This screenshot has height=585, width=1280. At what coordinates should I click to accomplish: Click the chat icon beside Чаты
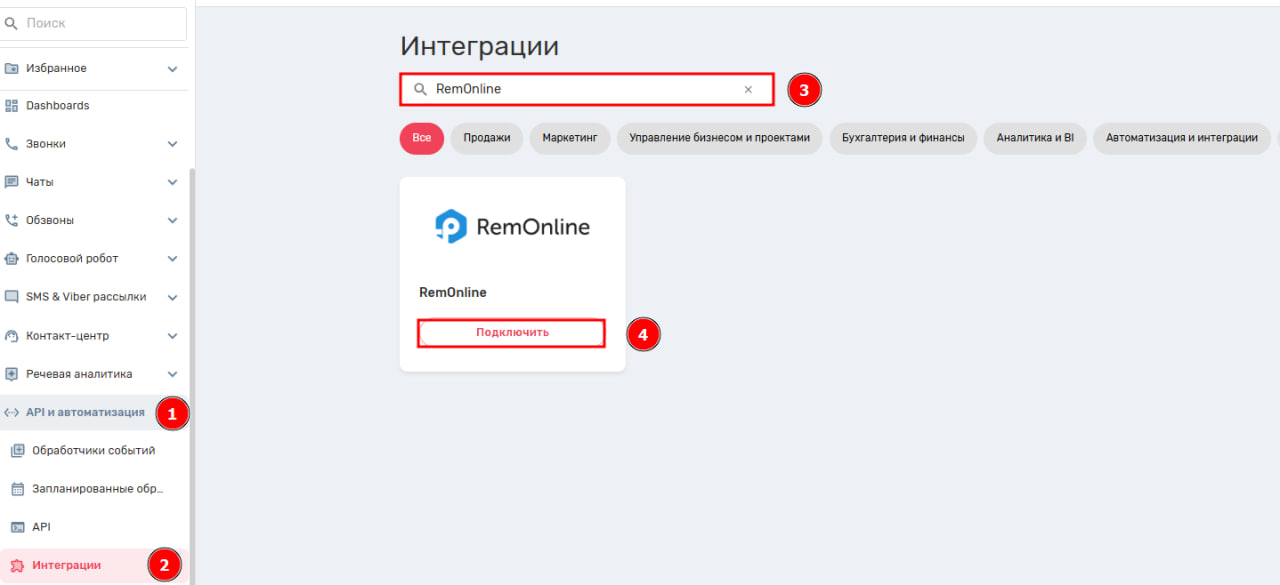tap(12, 182)
